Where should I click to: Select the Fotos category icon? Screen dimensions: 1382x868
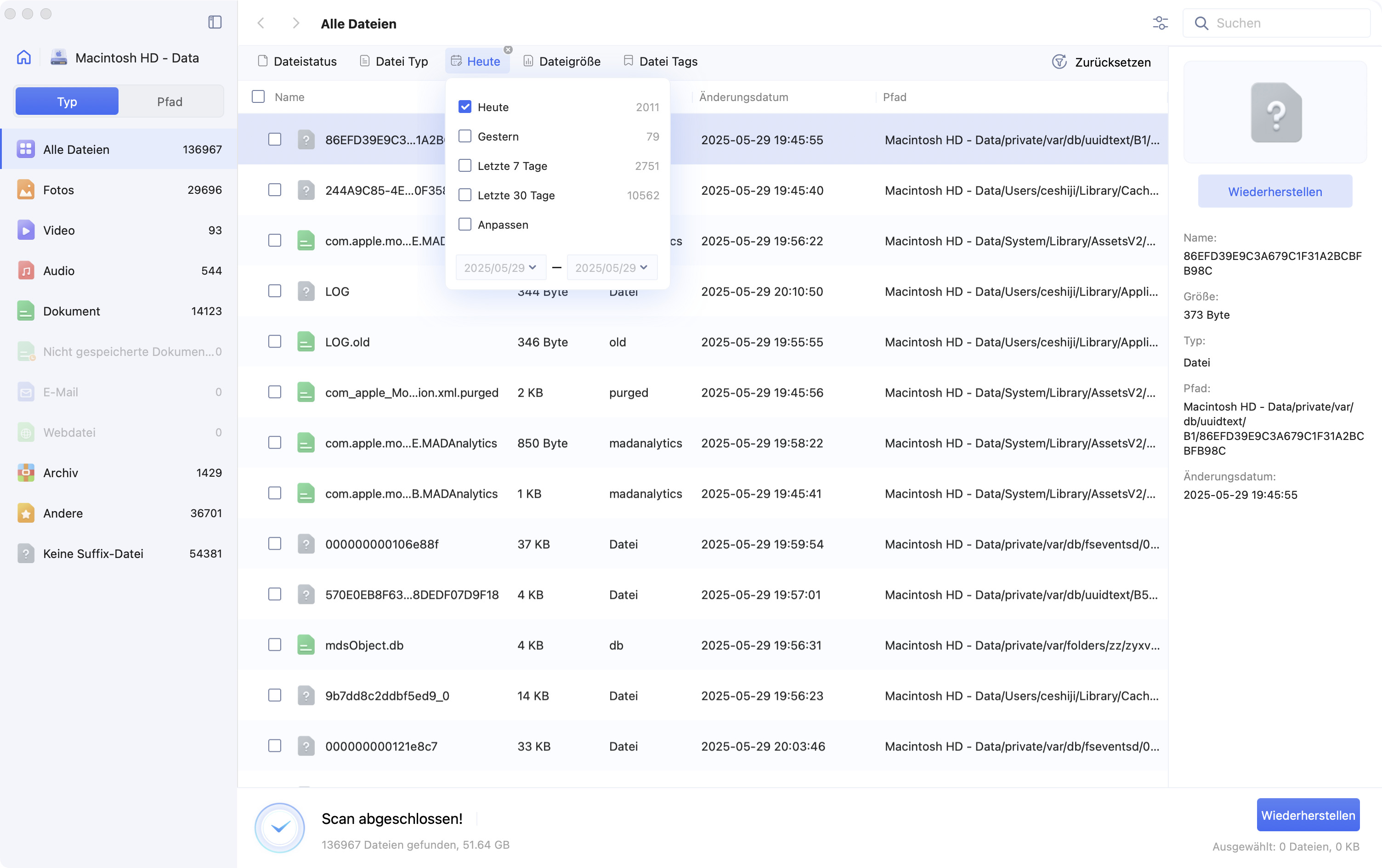25,189
